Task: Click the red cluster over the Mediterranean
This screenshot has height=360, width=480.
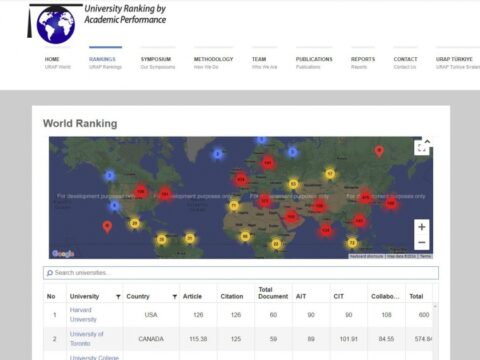Action: [x=265, y=201]
